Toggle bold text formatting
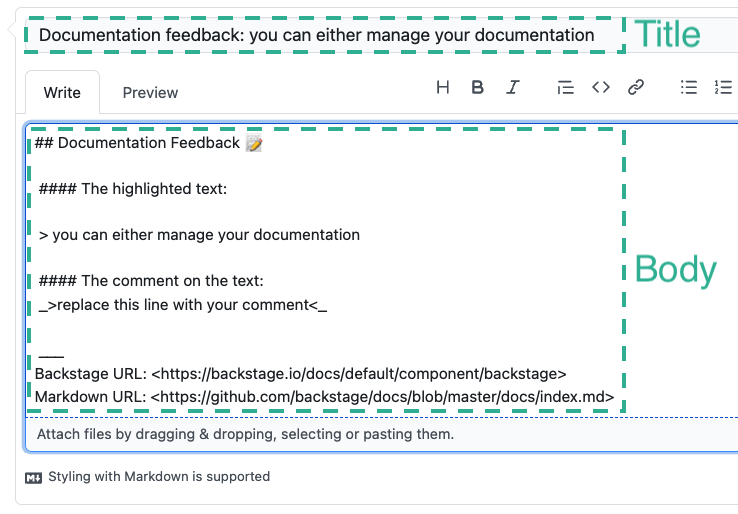738x514 pixels. point(478,87)
